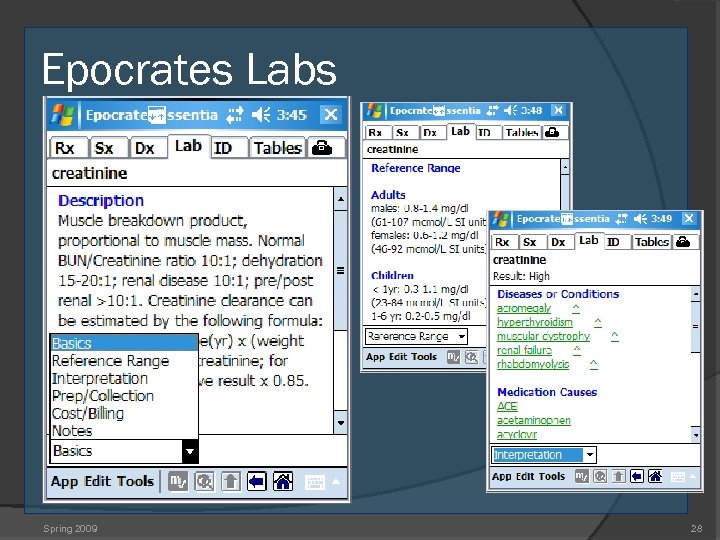Expand keyboard options arrow in 3:49 window
The image size is (720, 540).
tap(693, 477)
